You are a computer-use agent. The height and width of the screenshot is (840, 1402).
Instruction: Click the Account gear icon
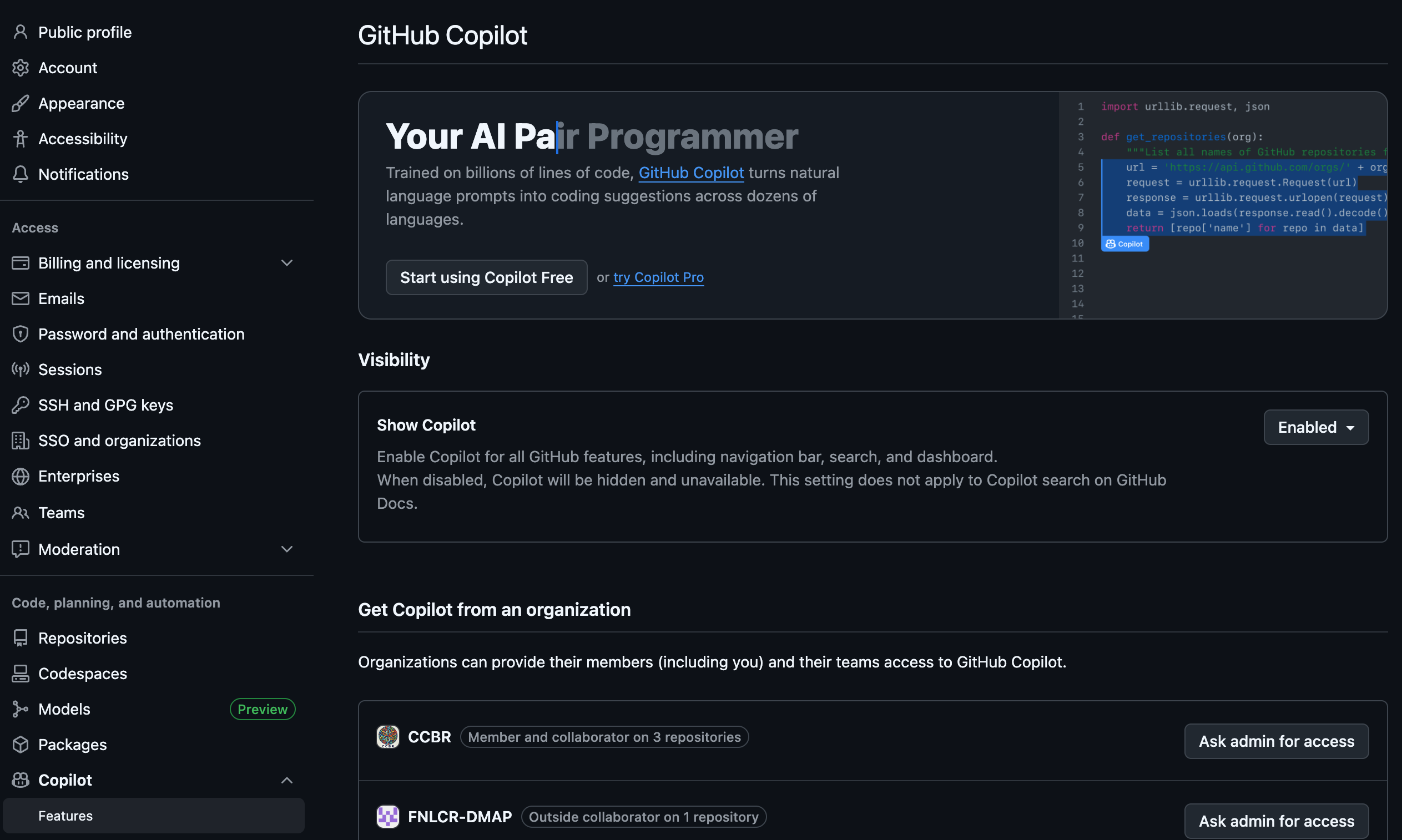pyautogui.click(x=21, y=68)
